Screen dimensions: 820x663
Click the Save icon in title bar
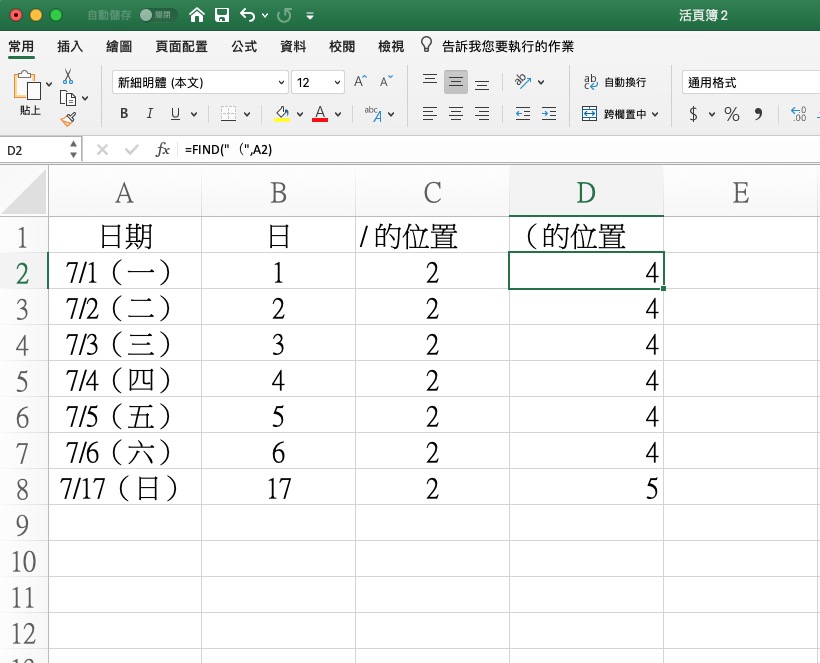(x=222, y=16)
